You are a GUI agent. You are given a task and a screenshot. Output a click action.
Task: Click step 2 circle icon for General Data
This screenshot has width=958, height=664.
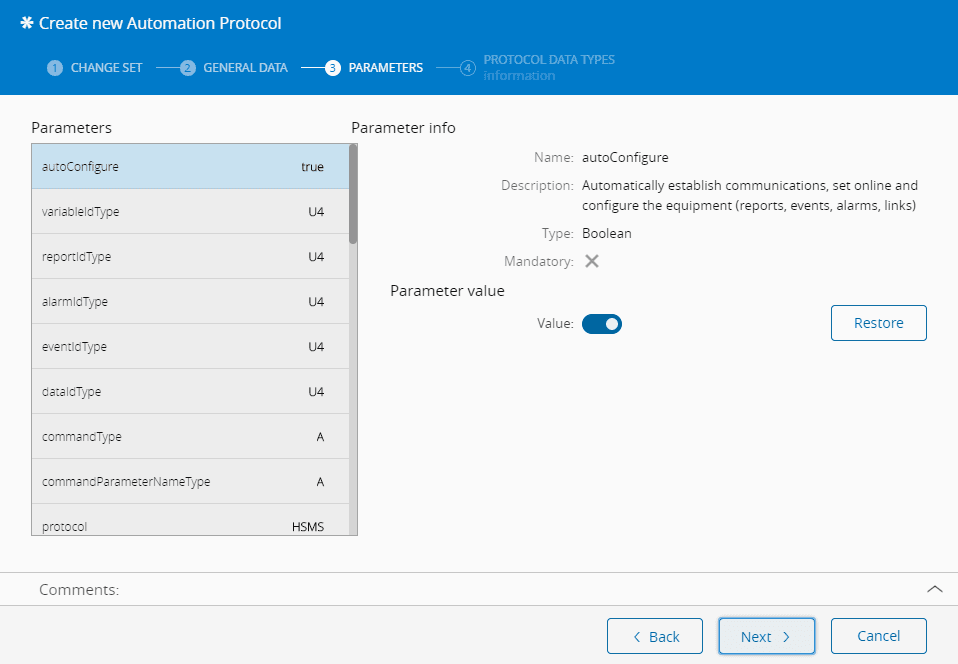pos(187,68)
